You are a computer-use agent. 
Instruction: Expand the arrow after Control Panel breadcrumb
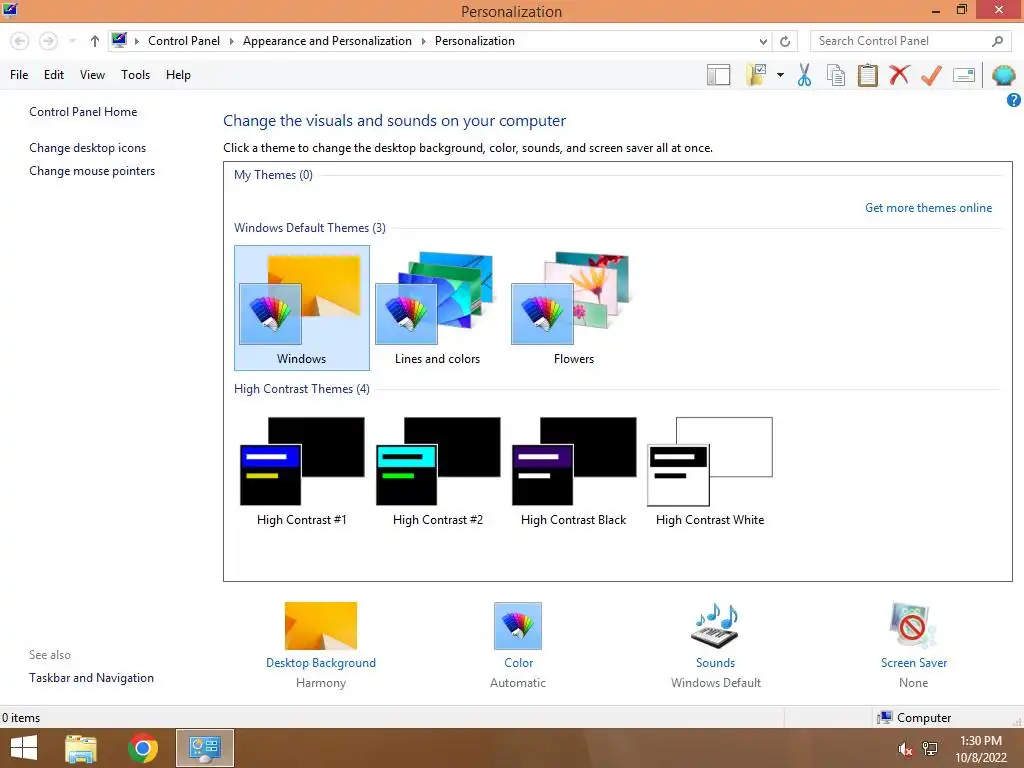[x=231, y=41]
